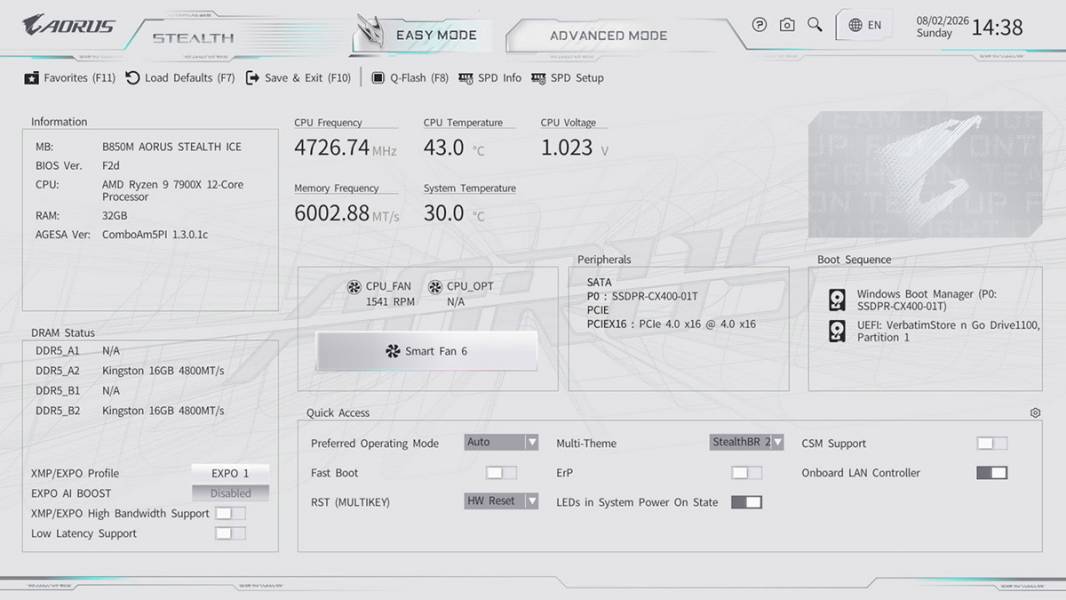Toggle ErP switch
Viewport: 1066px width, 600px height.
tap(746, 472)
